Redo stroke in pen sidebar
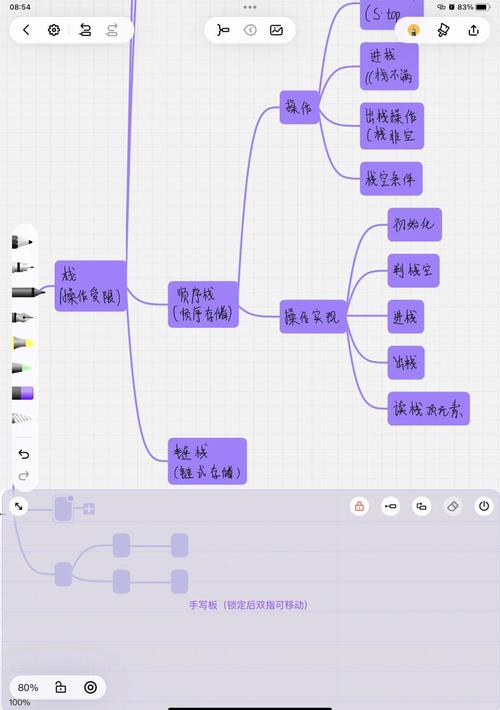500x710 pixels. pyautogui.click(x=24, y=475)
